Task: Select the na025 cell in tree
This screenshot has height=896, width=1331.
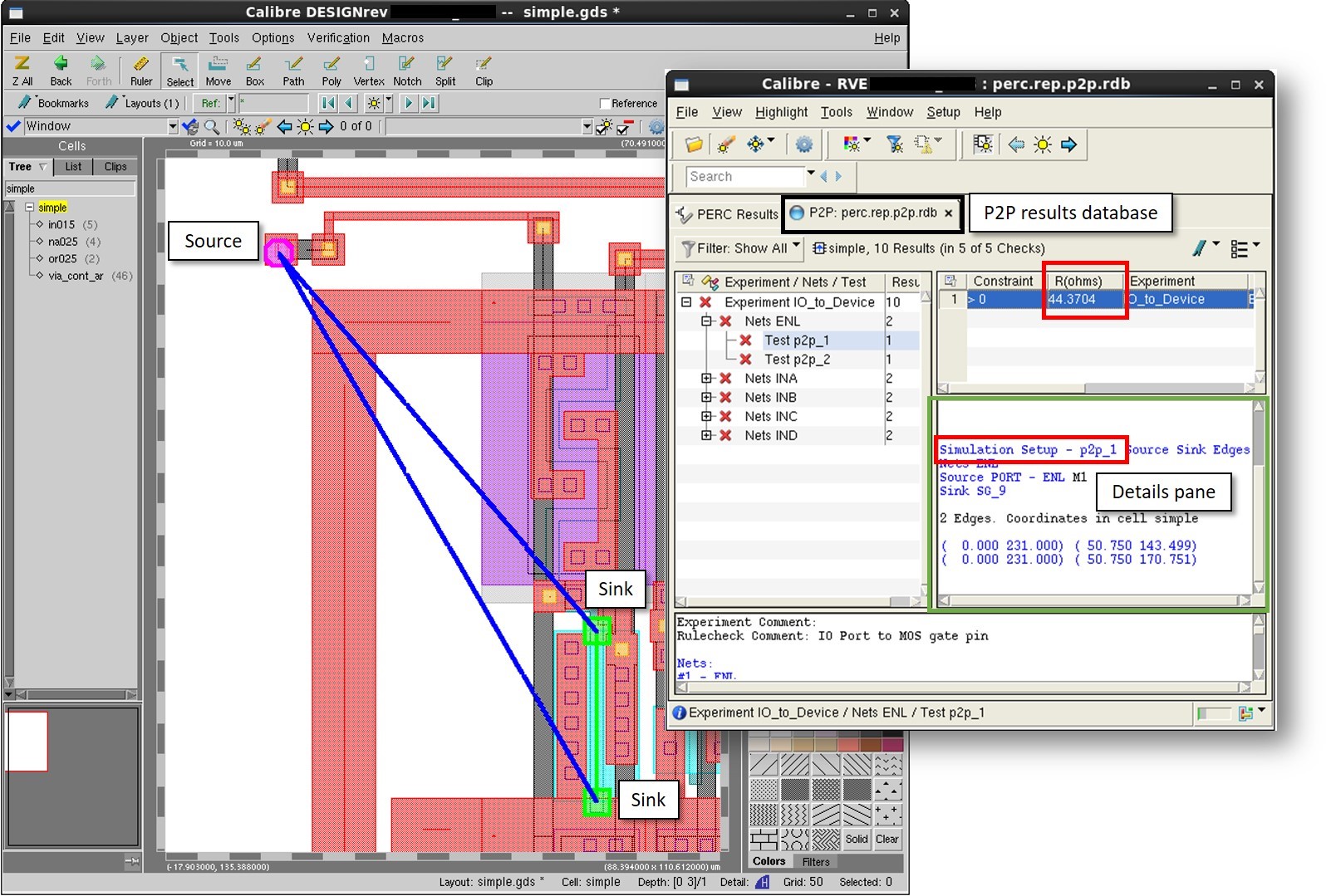Action: (63, 242)
